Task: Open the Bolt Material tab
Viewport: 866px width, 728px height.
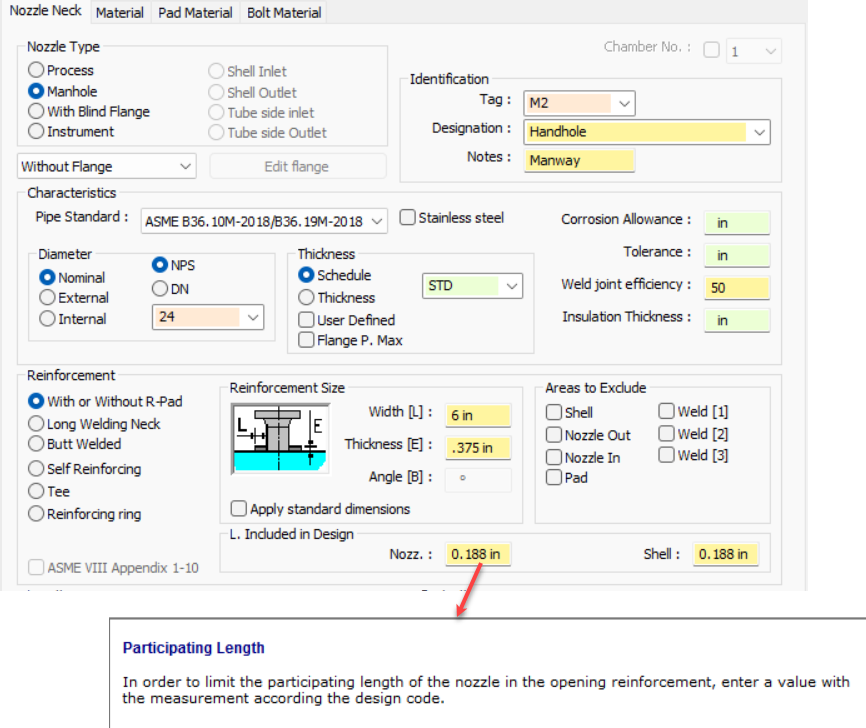Action: point(284,12)
